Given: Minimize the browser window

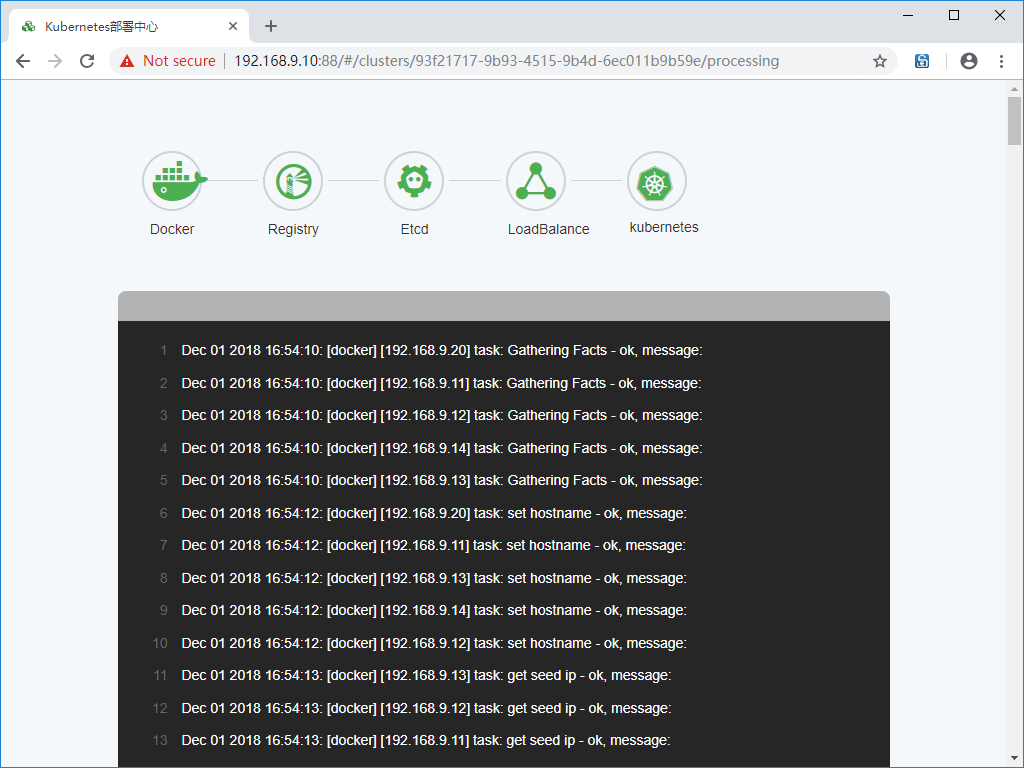Looking at the screenshot, I should [908, 15].
